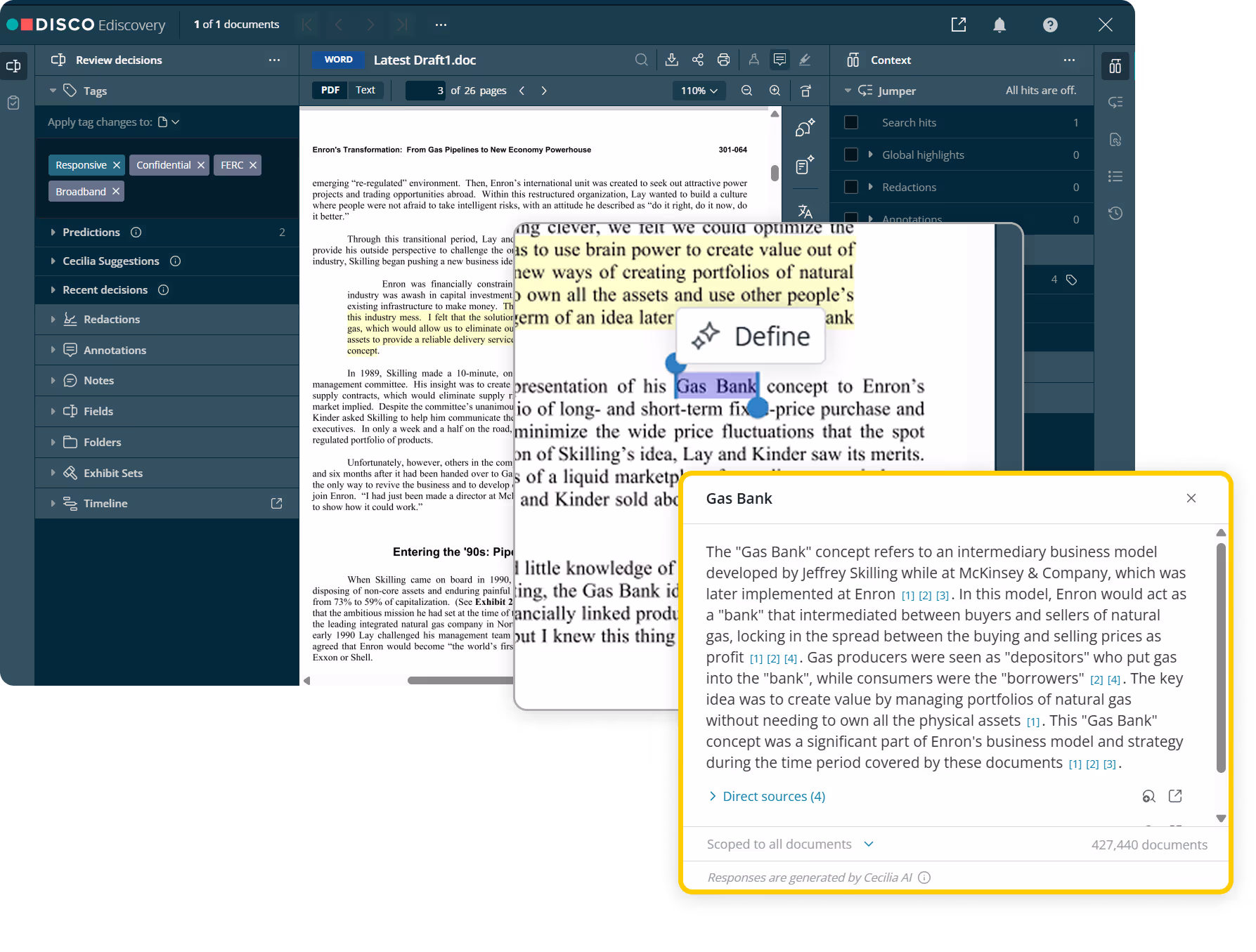Open Apply tag changes to dropdown

click(169, 122)
